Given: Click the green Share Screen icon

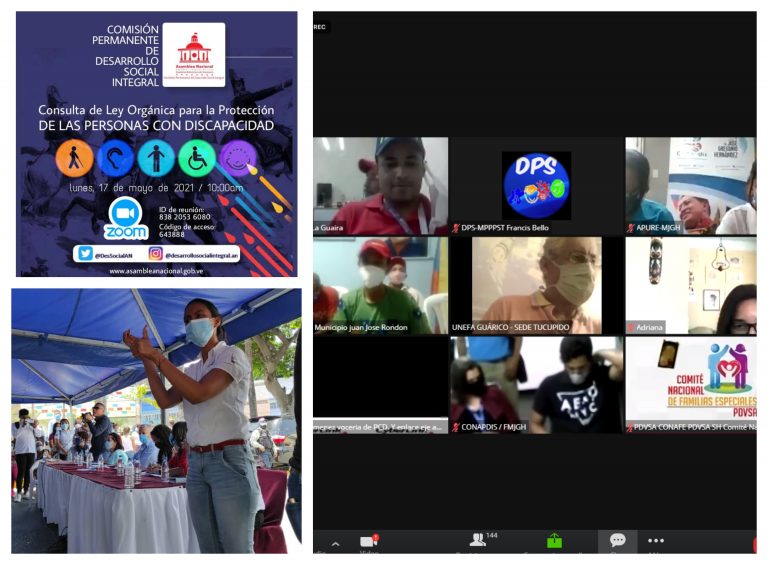Looking at the screenshot, I should (554, 540).
